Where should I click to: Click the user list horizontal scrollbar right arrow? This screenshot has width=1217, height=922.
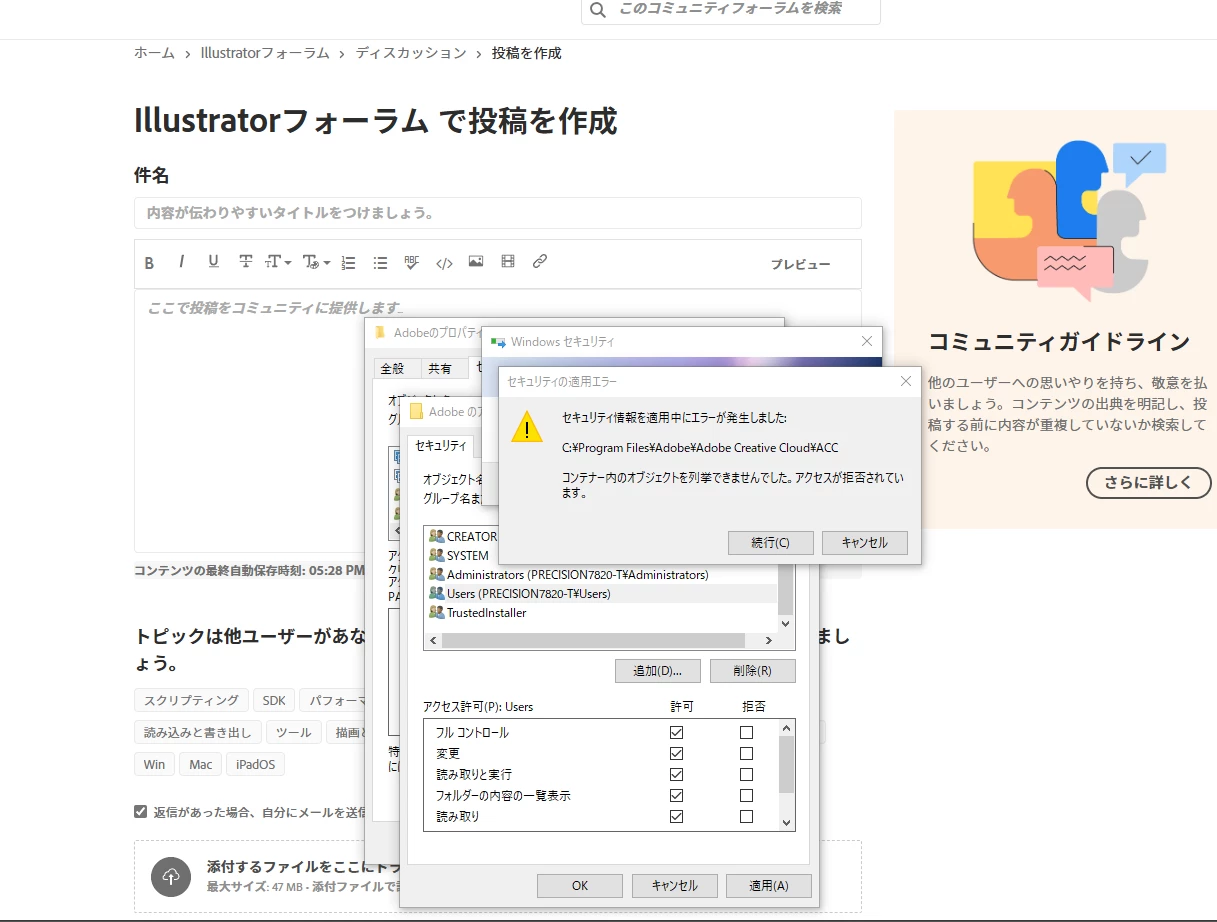(x=768, y=640)
